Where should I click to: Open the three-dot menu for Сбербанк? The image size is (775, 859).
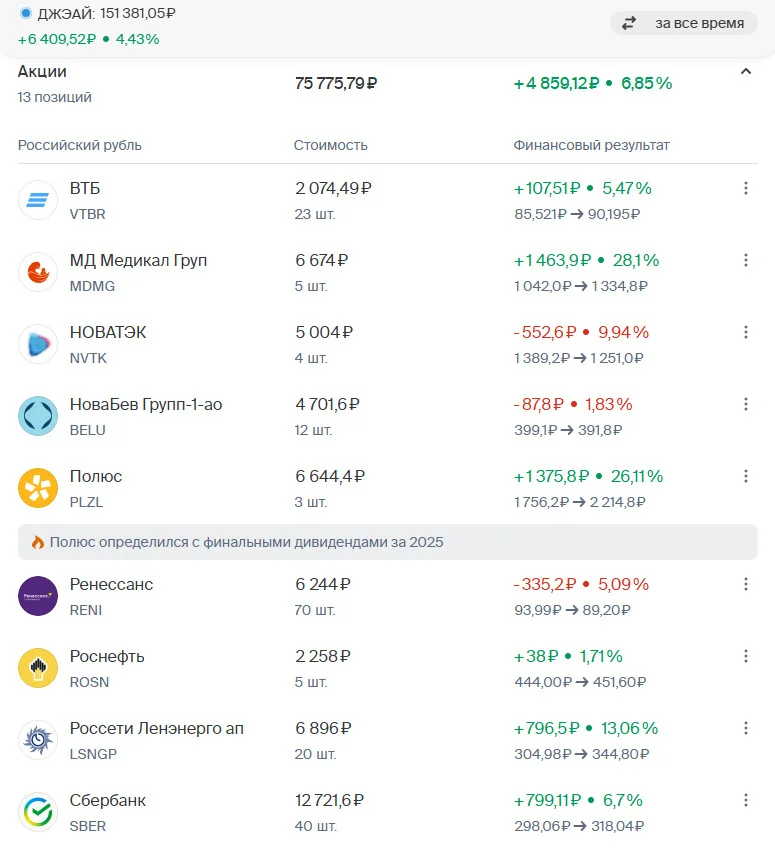[x=745, y=800]
